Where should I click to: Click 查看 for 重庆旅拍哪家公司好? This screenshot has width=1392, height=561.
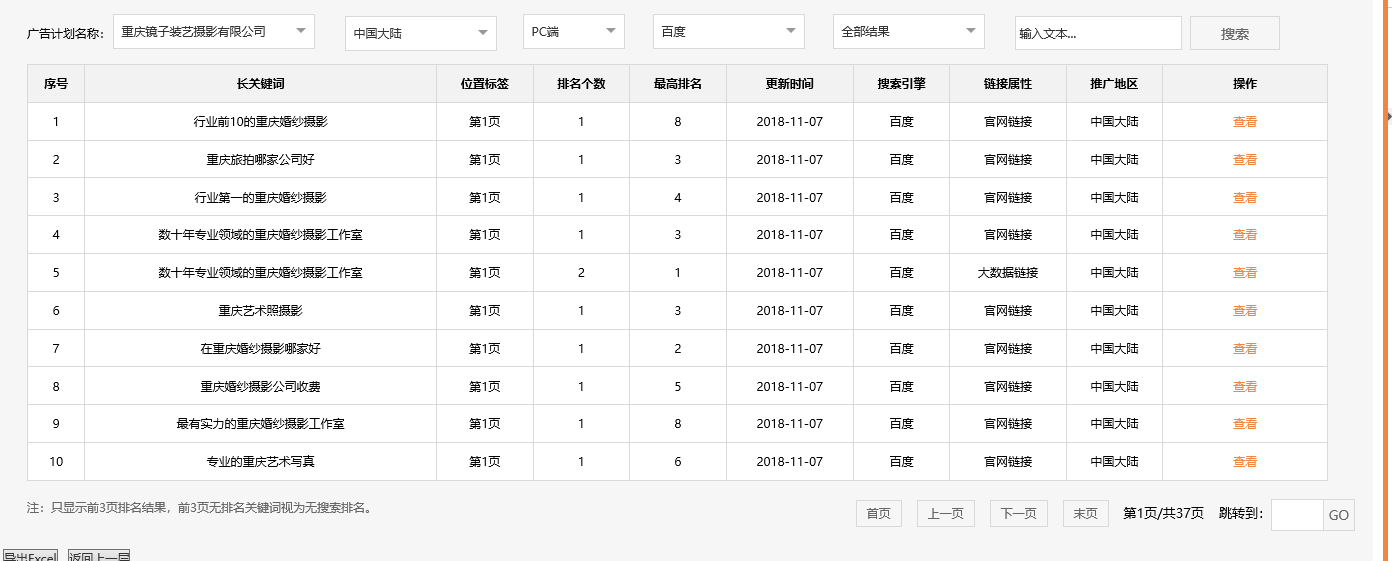(1245, 160)
